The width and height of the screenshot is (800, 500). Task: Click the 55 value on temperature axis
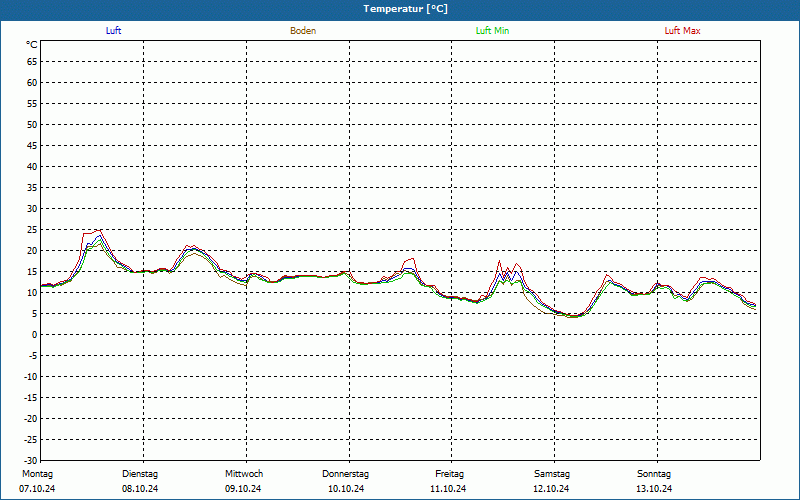point(32,104)
